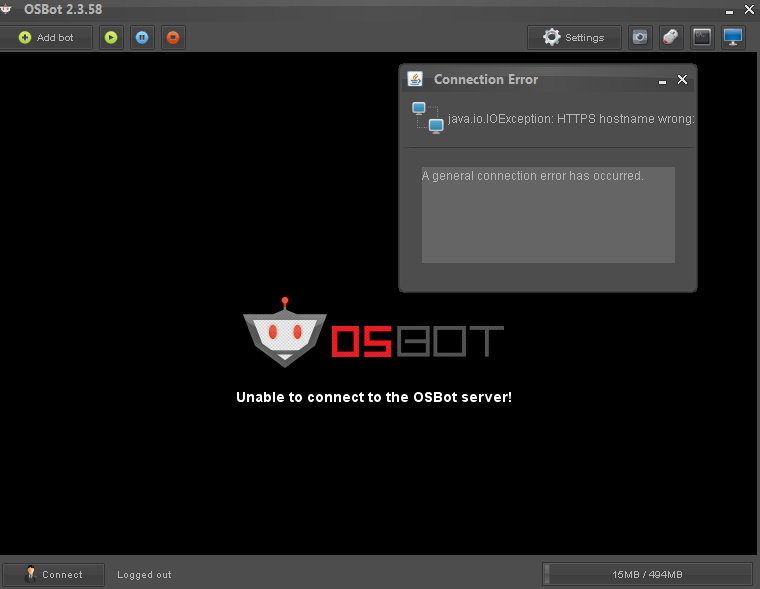This screenshot has width=760, height=589.
Task: Click the java.io.IOException error message
Action: pyautogui.click(x=571, y=119)
